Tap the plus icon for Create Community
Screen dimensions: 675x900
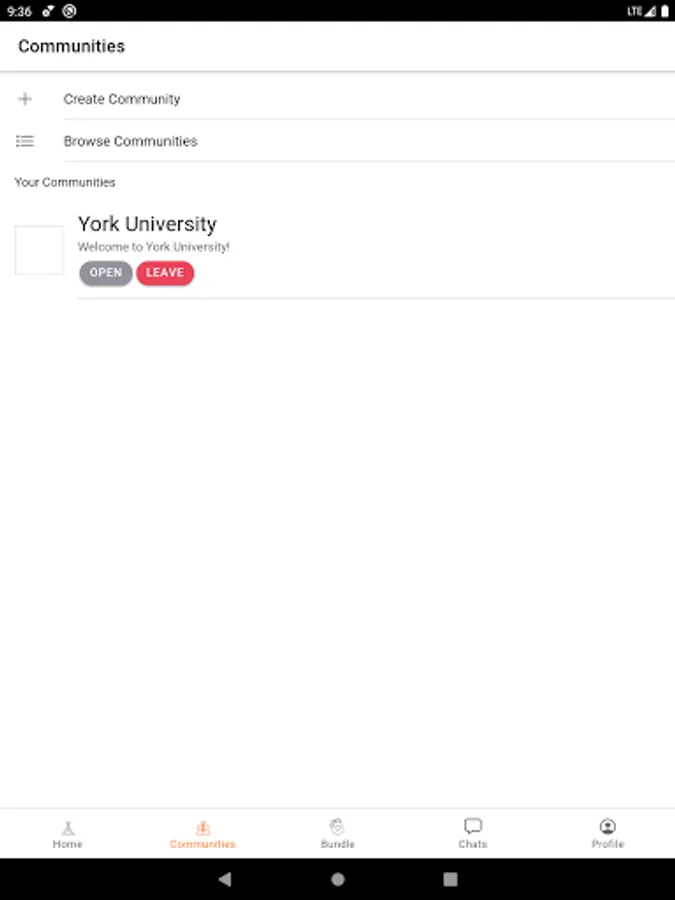(x=25, y=99)
